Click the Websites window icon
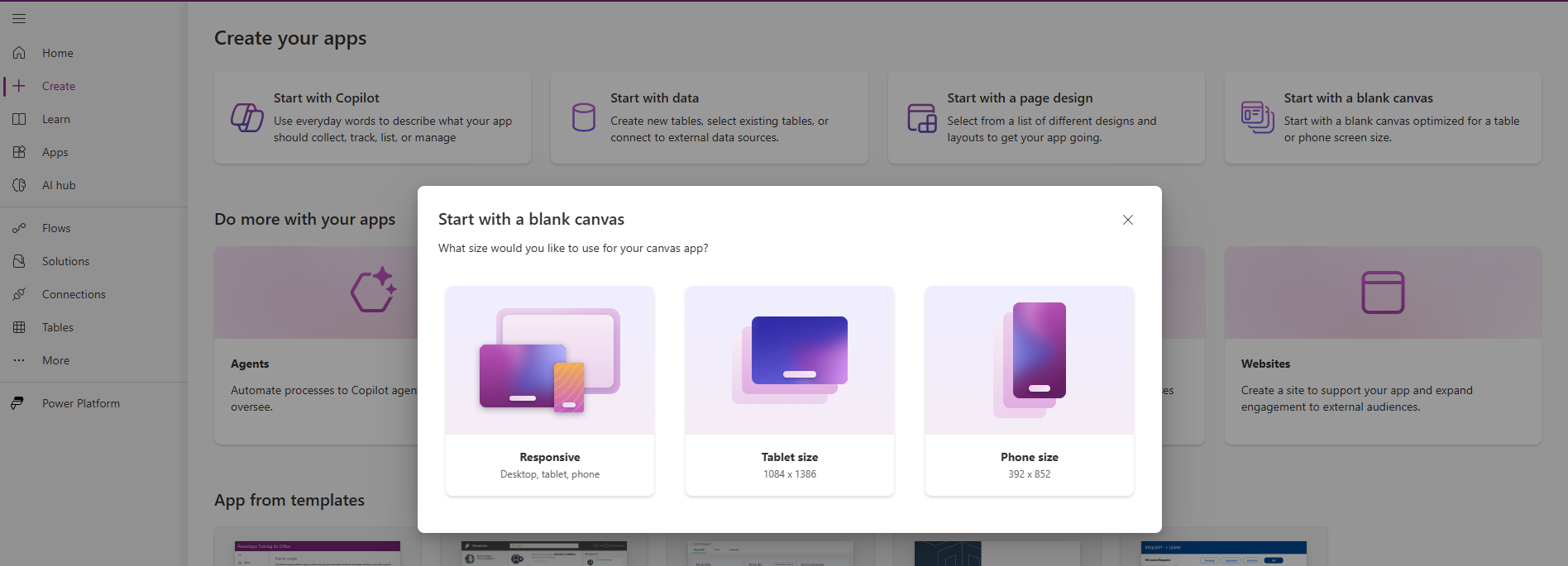 1383,293
